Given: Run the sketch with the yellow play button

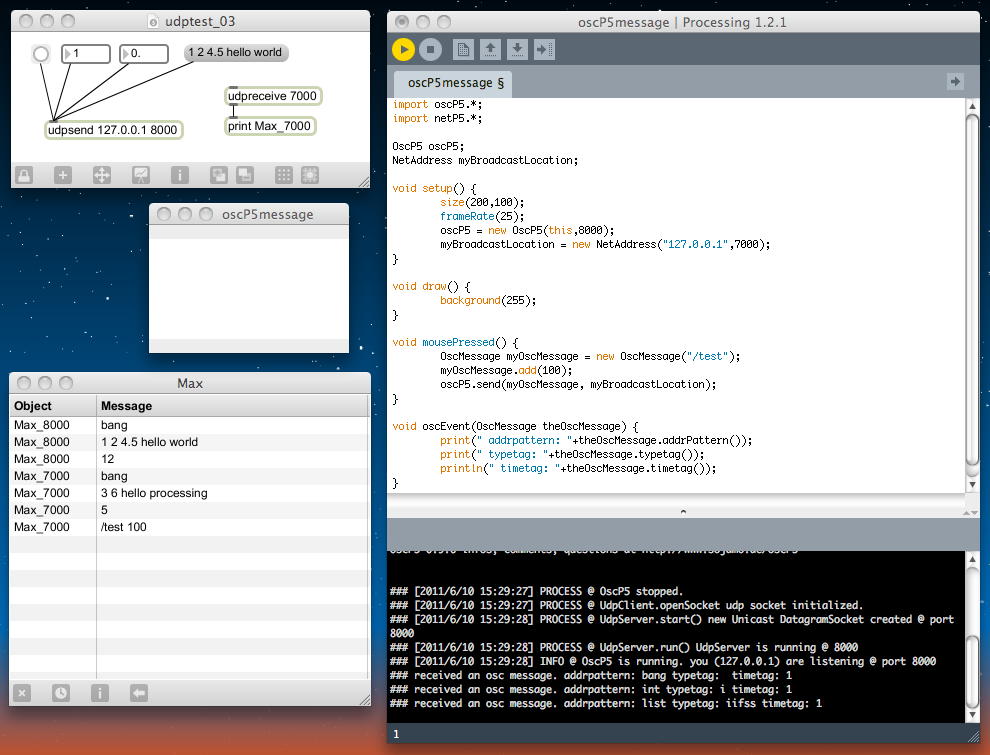Looking at the screenshot, I should [403, 49].
